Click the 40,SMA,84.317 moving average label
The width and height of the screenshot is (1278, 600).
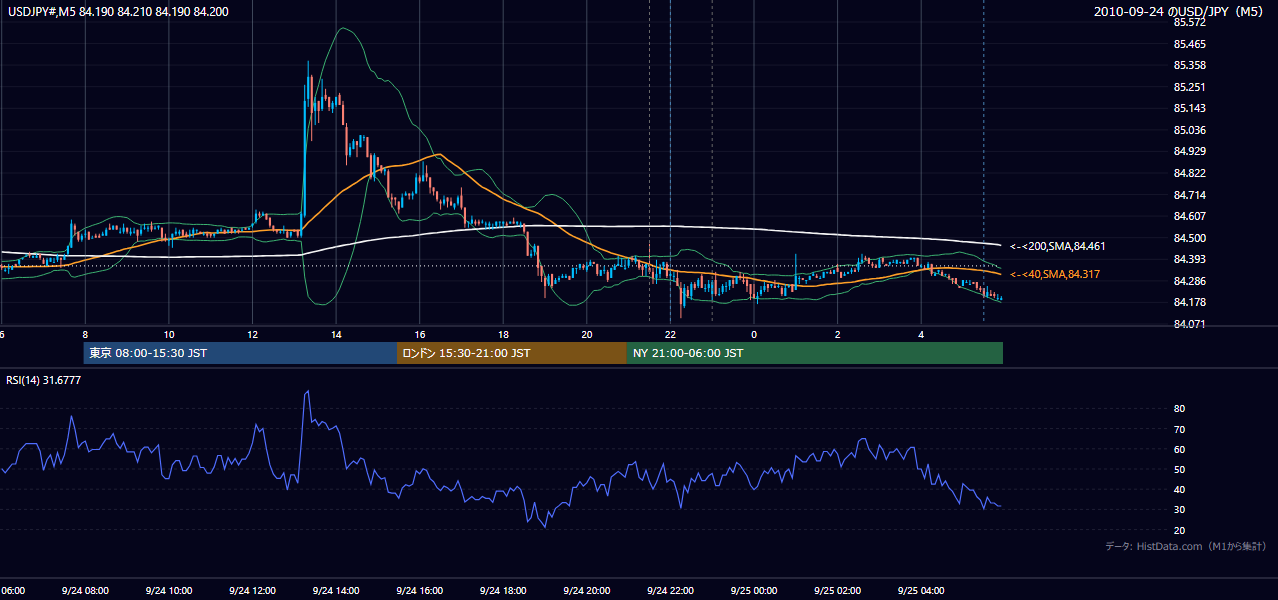click(x=1054, y=274)
